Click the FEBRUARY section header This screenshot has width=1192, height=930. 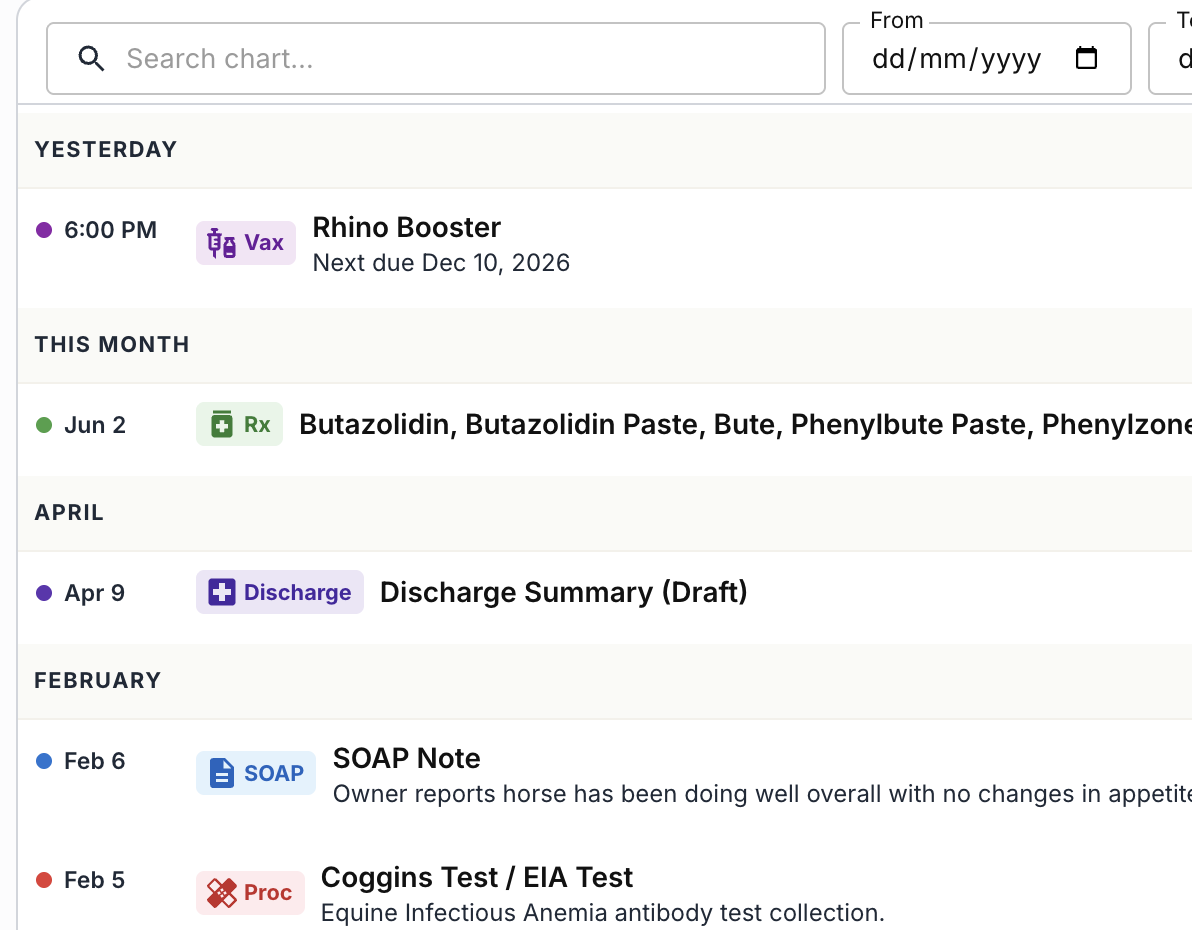(x=98, y=681)
